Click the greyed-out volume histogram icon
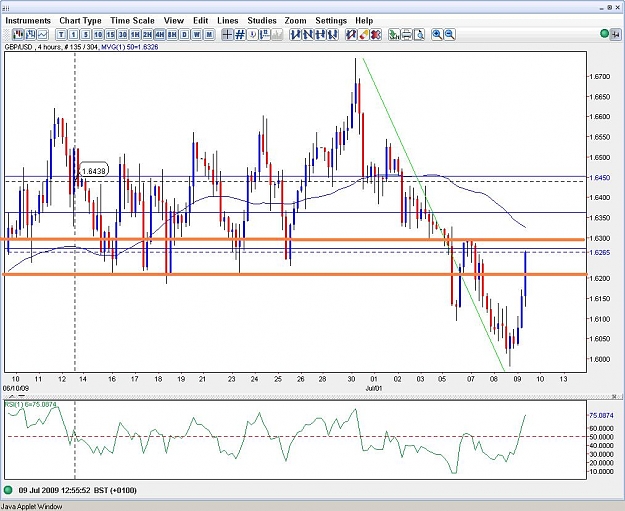The width and height of the screenshot is (625, 511). 277,35
